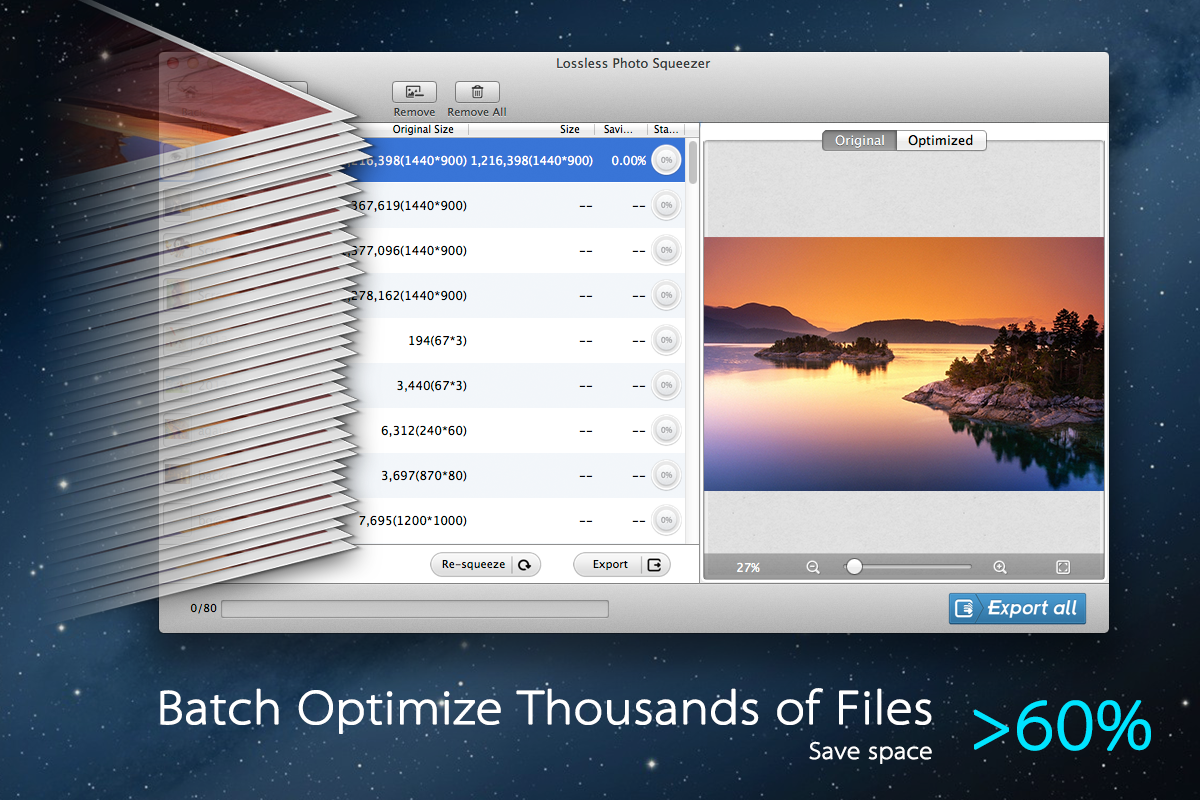The height and width of the screenshot is (800, 1200).
Task: Zoom in with the plus magnifier icon
Action: click(x=1000, y=567)
